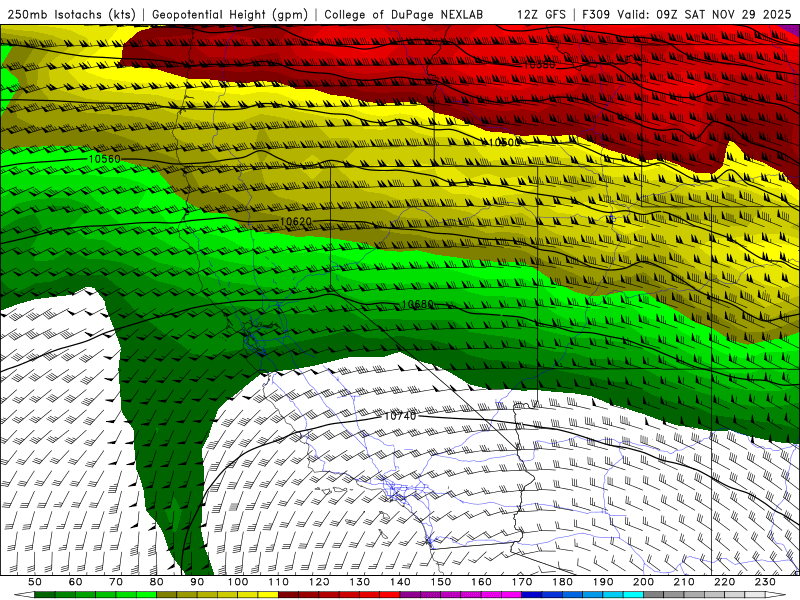Click the 10620 height contour label

click(x=296, y=221)
